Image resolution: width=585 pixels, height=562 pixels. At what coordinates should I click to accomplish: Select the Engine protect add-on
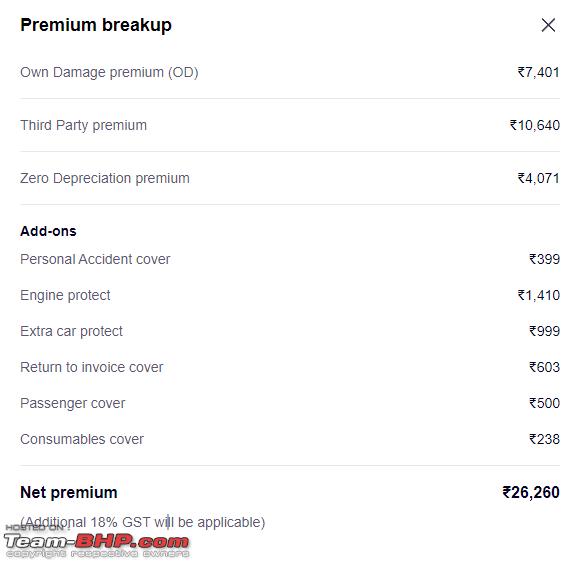tap(65, 296)
